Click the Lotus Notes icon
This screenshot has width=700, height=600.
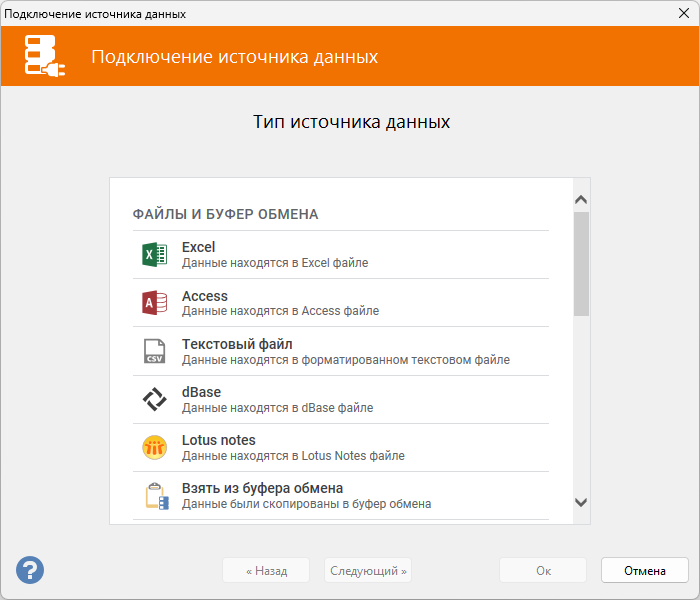tap(154, 447)
